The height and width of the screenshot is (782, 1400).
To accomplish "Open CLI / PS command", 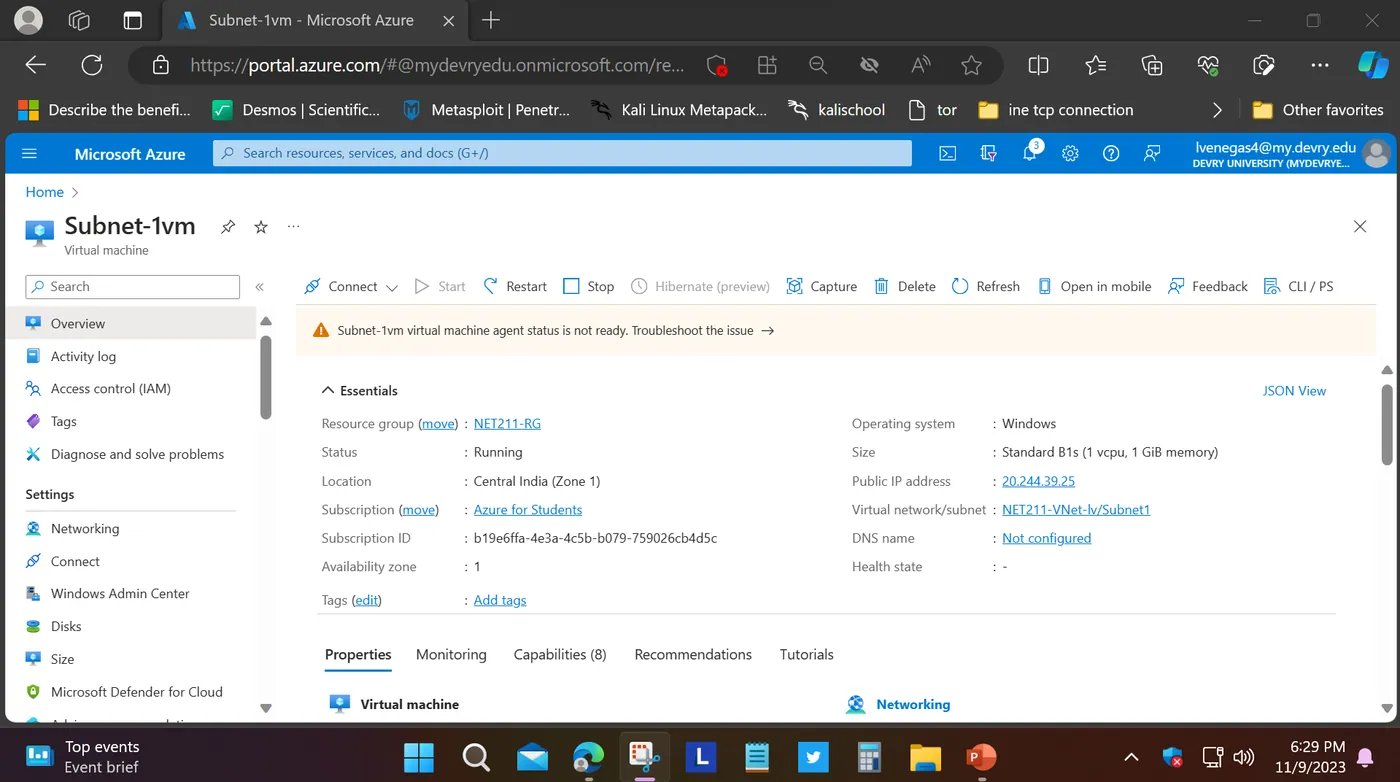I will pyautogui.click(x=1299, y=286).
